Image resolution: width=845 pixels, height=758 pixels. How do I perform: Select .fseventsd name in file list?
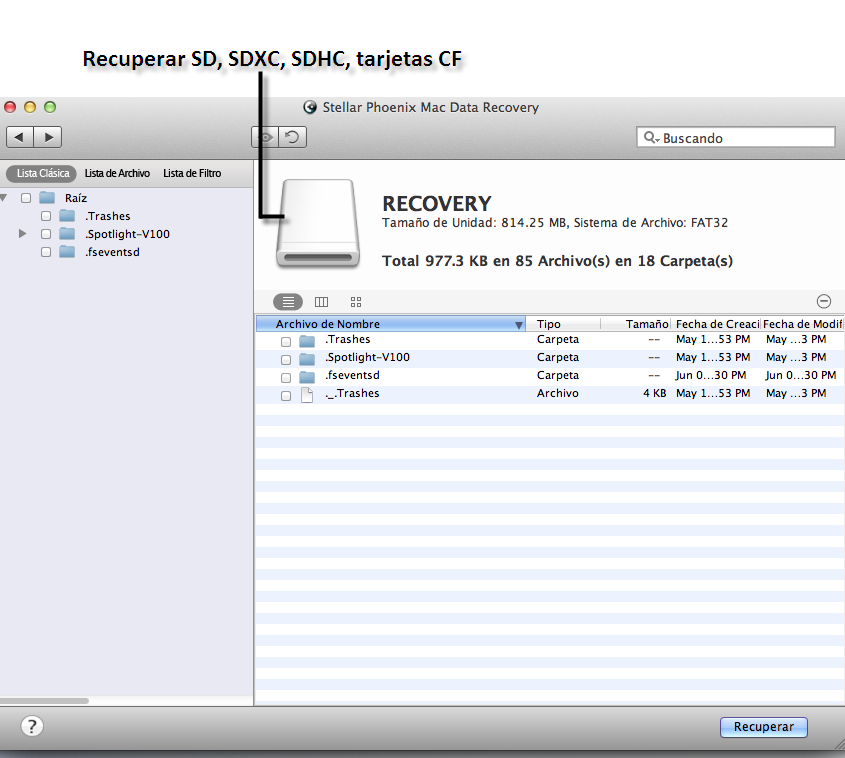[352, 375]
